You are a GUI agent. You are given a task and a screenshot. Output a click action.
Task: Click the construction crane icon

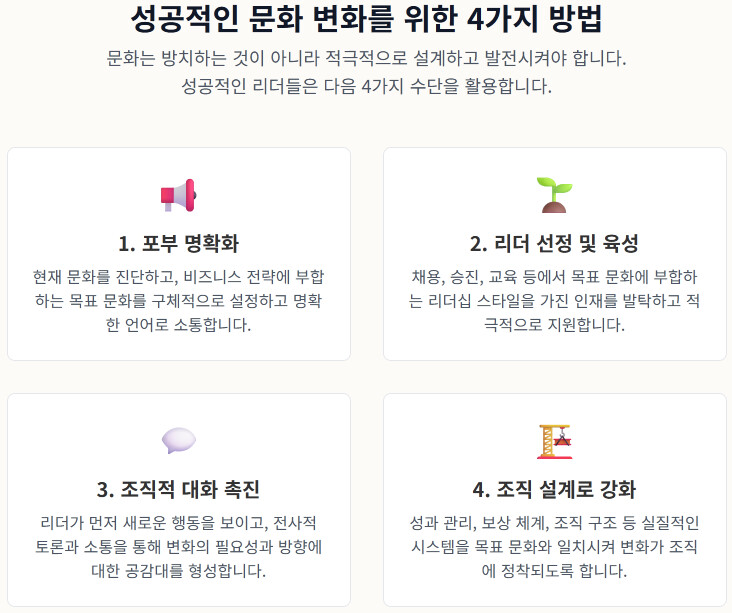pyautogui.click(x=554, y=441)
